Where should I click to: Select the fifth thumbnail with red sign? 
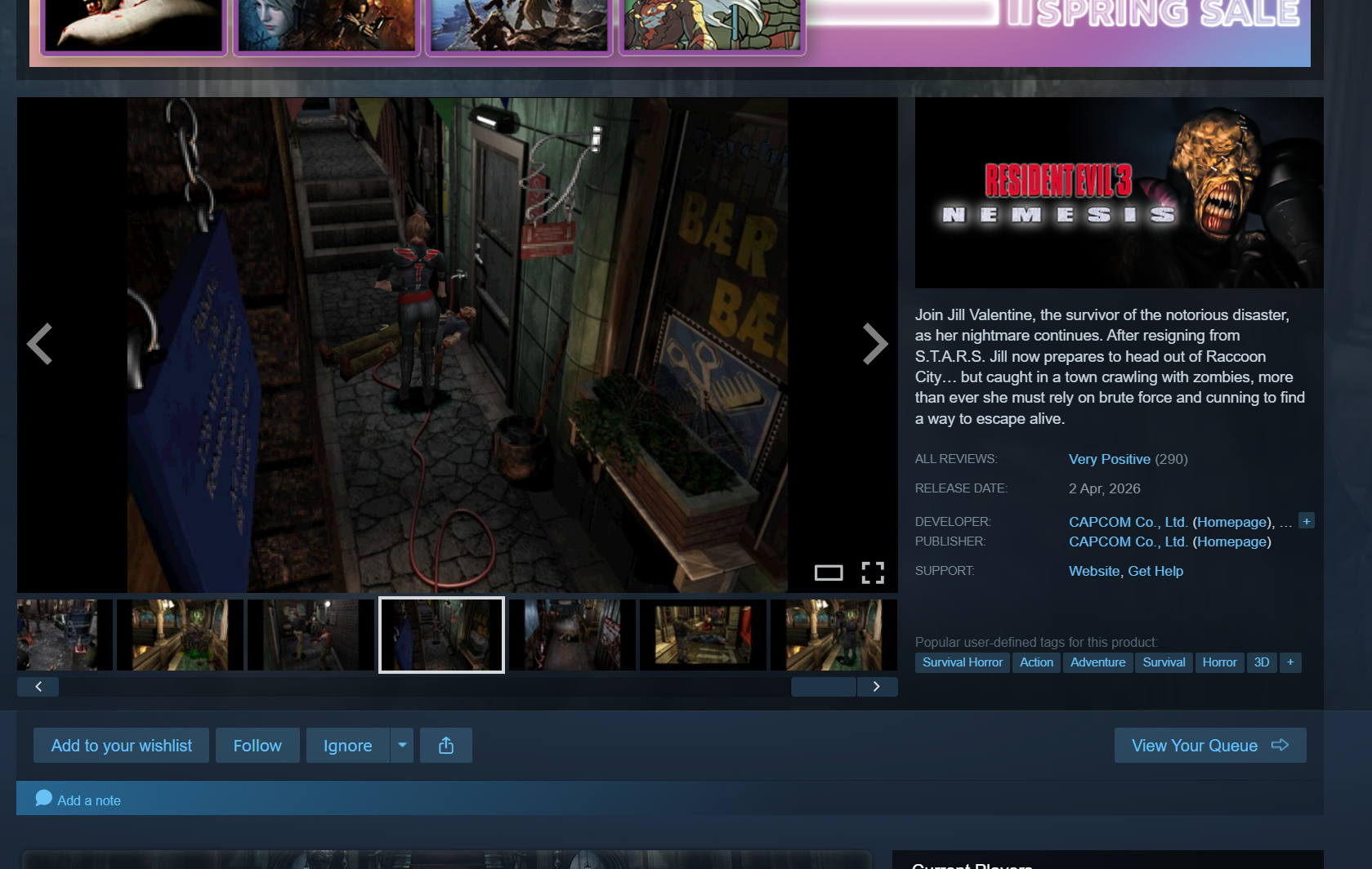(x=572, y=635)
